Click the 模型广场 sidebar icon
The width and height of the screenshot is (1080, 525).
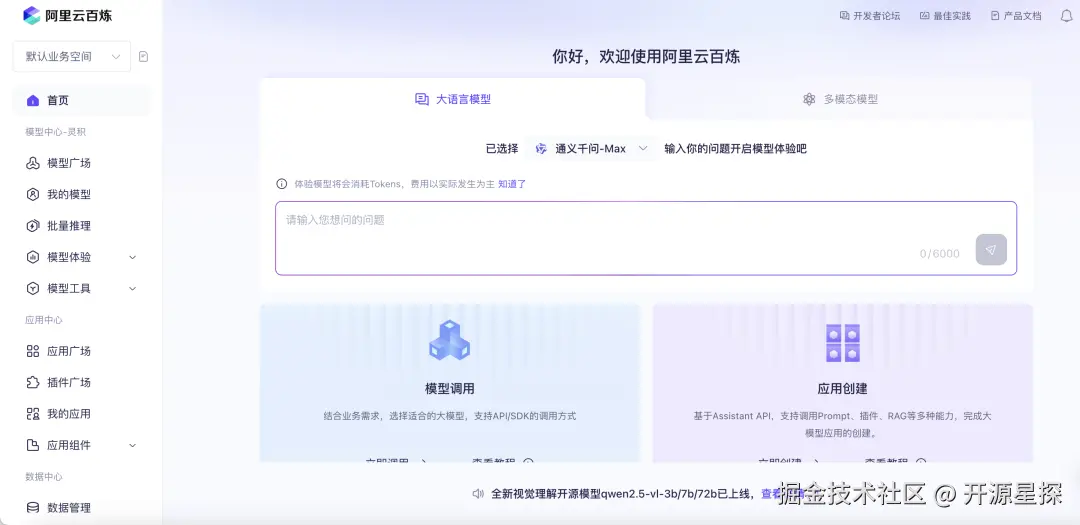coord(32,163)
